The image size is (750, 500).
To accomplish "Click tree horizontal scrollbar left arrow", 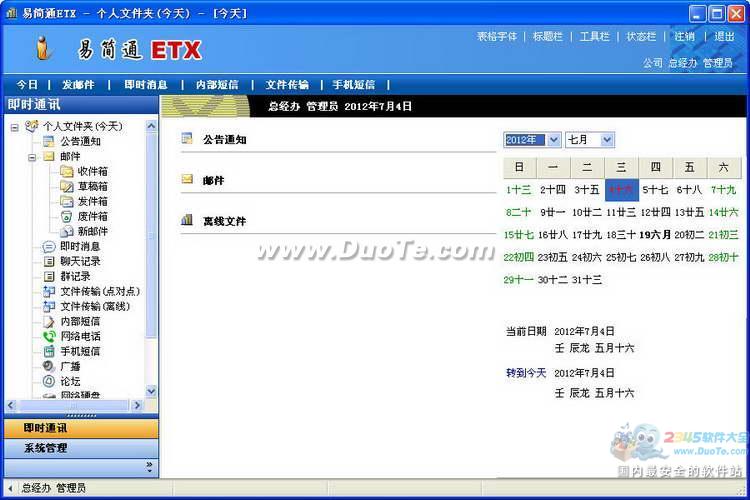I will [x=11, y=405].
